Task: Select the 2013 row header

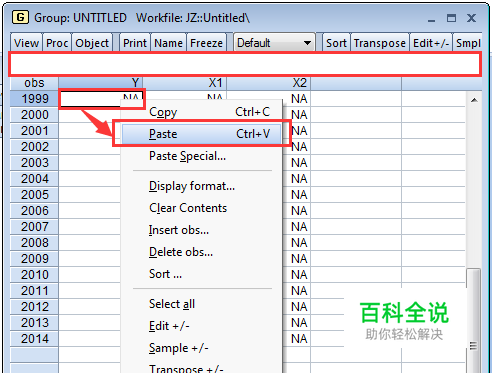Action: click(34, 323)
